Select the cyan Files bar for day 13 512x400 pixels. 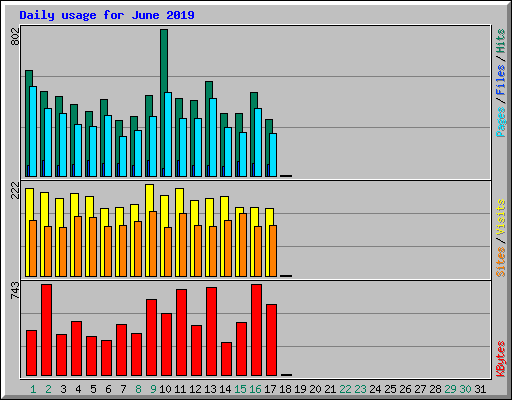[x=213, y=137]
